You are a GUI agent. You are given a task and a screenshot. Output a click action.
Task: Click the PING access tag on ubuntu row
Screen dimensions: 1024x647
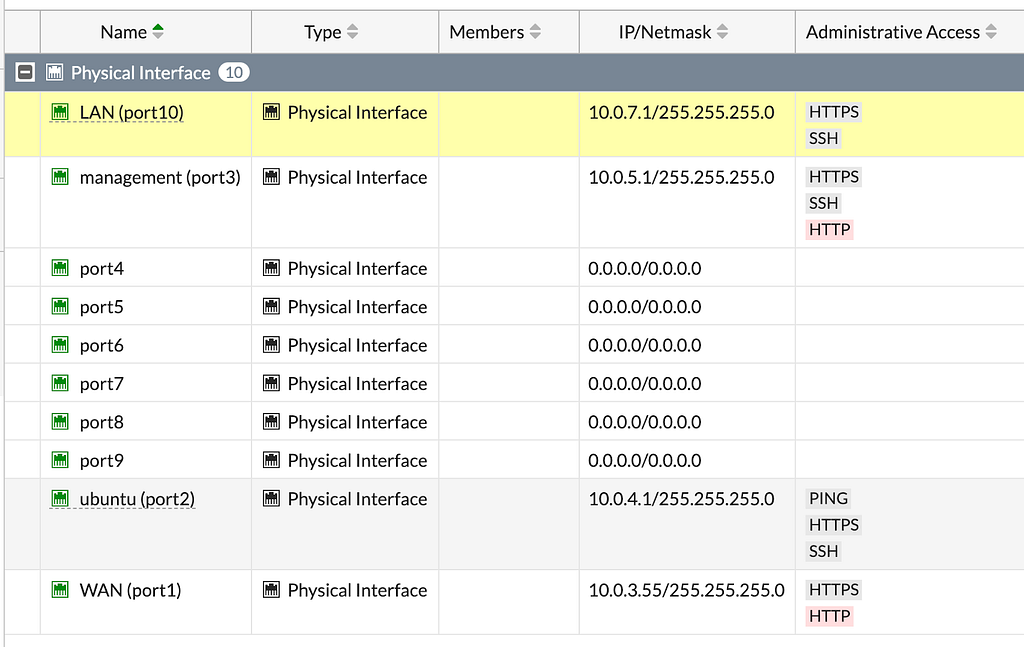coord(828,498)
